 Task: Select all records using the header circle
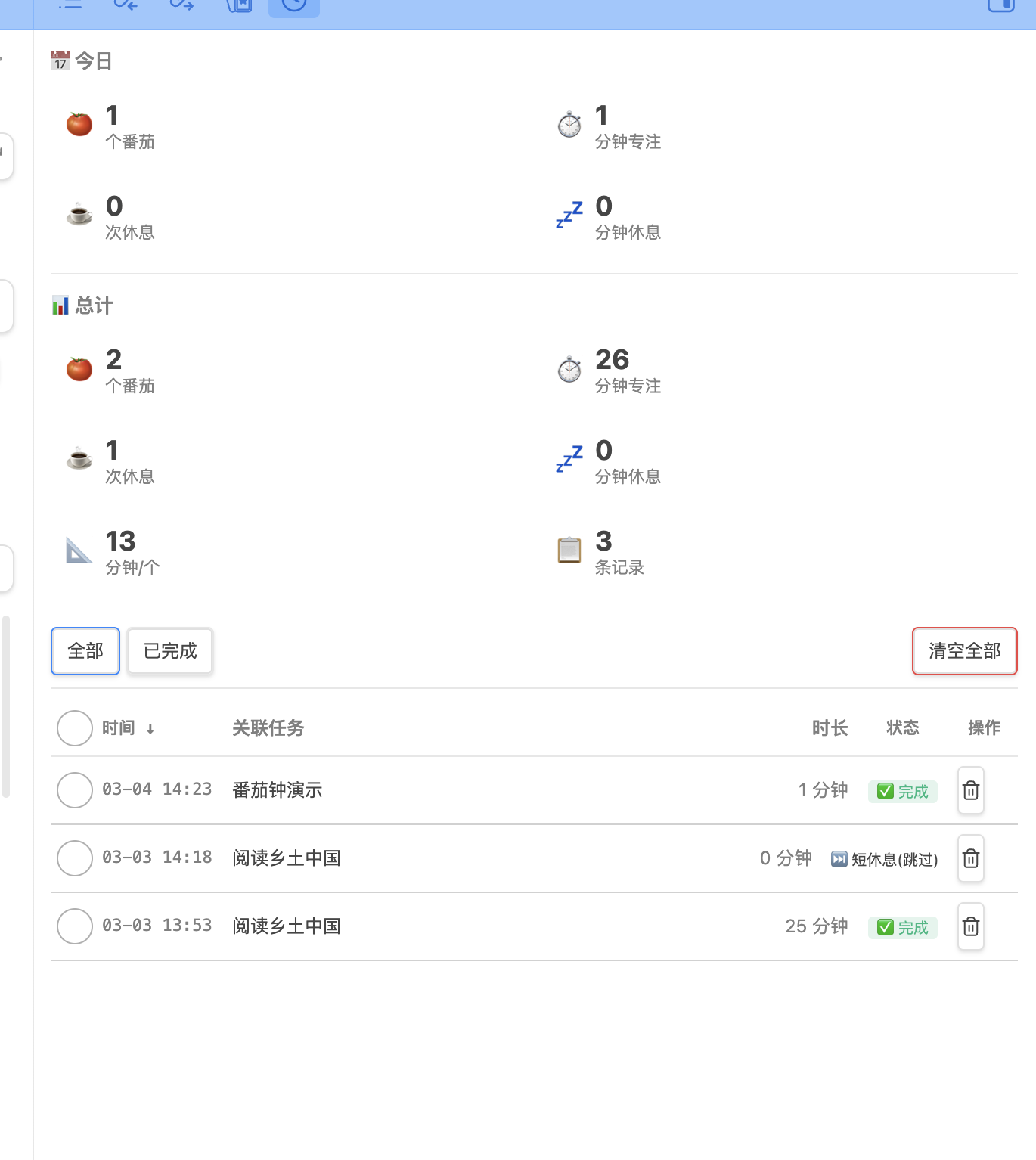coord(74,727)
